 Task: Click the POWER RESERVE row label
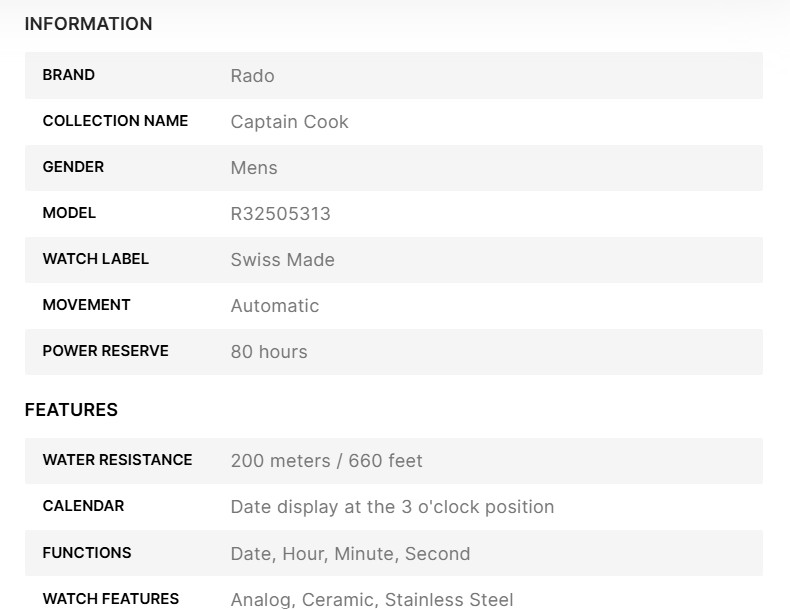(x=105, y=351)
